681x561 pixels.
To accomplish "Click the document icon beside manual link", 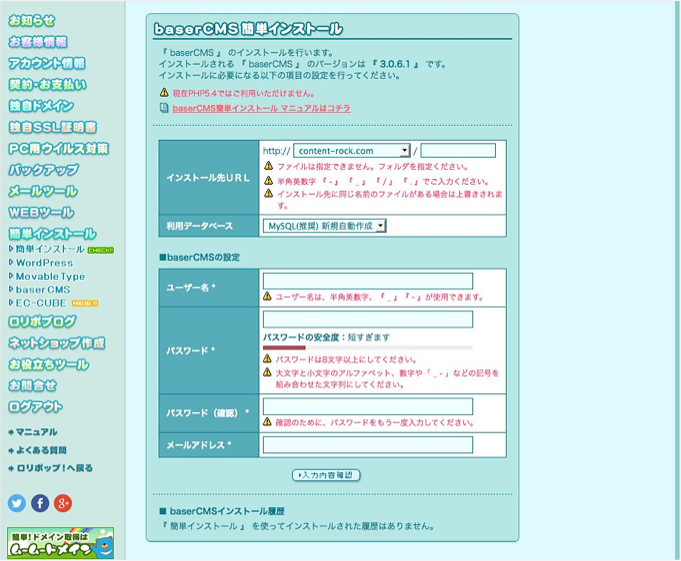I will pyautogui.click(x=164, y=108).
